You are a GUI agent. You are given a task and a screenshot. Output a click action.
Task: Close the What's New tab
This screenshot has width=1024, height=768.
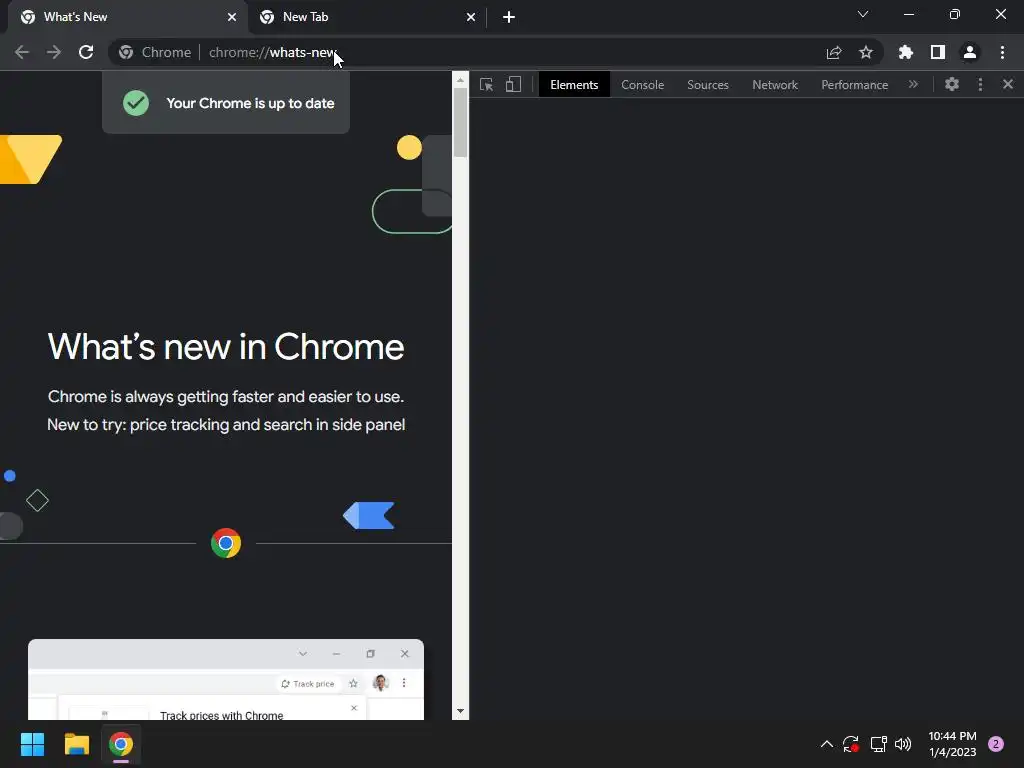click(x=232, y=17)
